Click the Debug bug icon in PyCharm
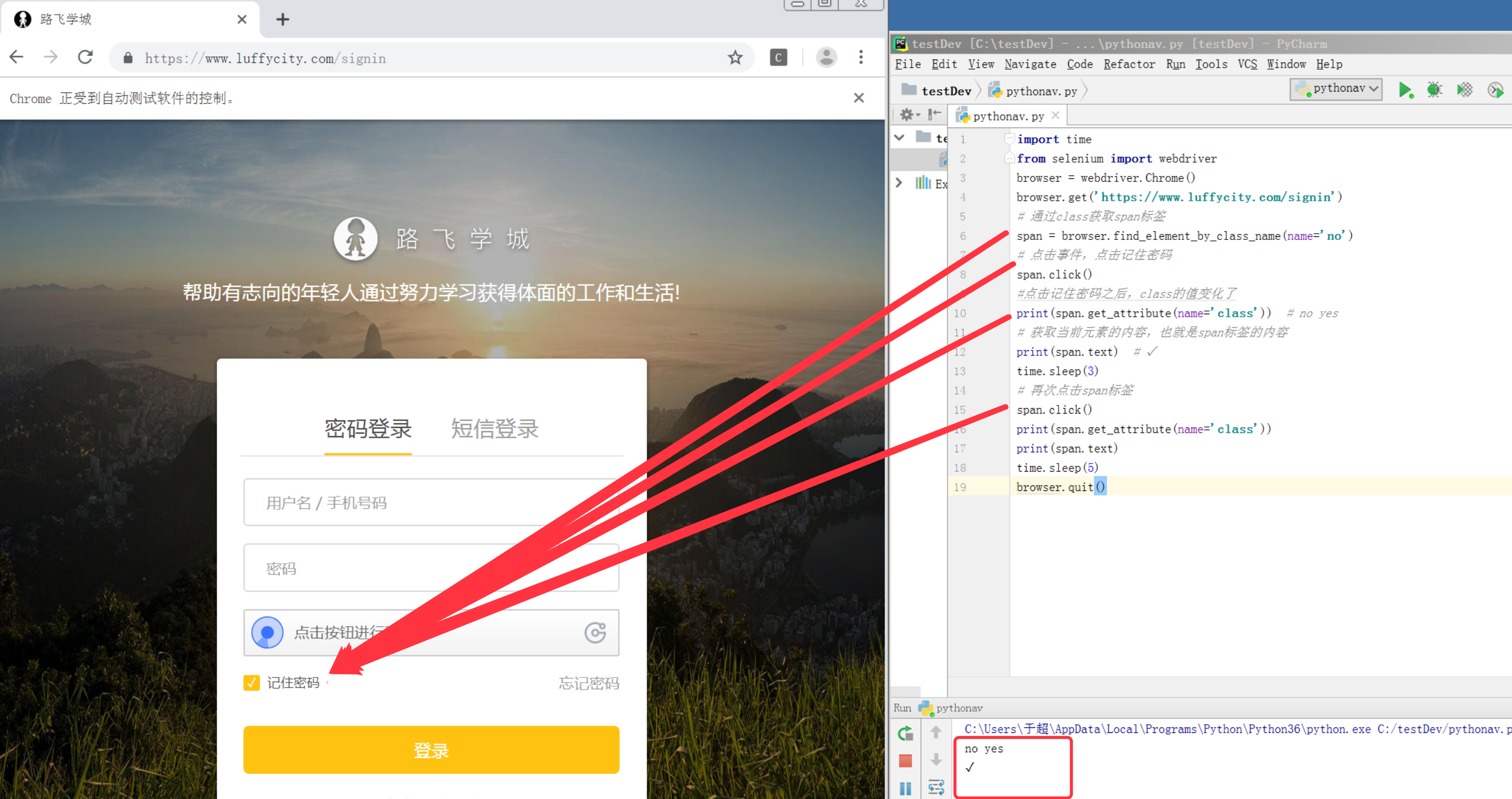The width and height of the screenshot is (1512, 799). click(1435, 90)
